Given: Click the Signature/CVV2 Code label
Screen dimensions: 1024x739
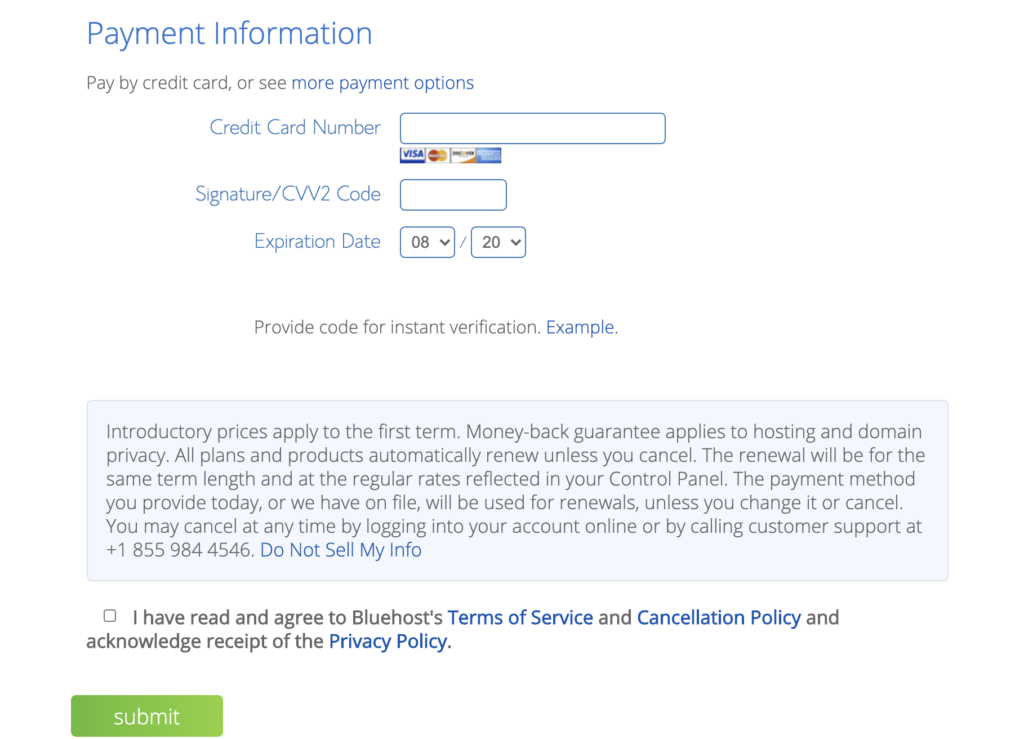Looking at the screenshot, I should coord(288,194).
